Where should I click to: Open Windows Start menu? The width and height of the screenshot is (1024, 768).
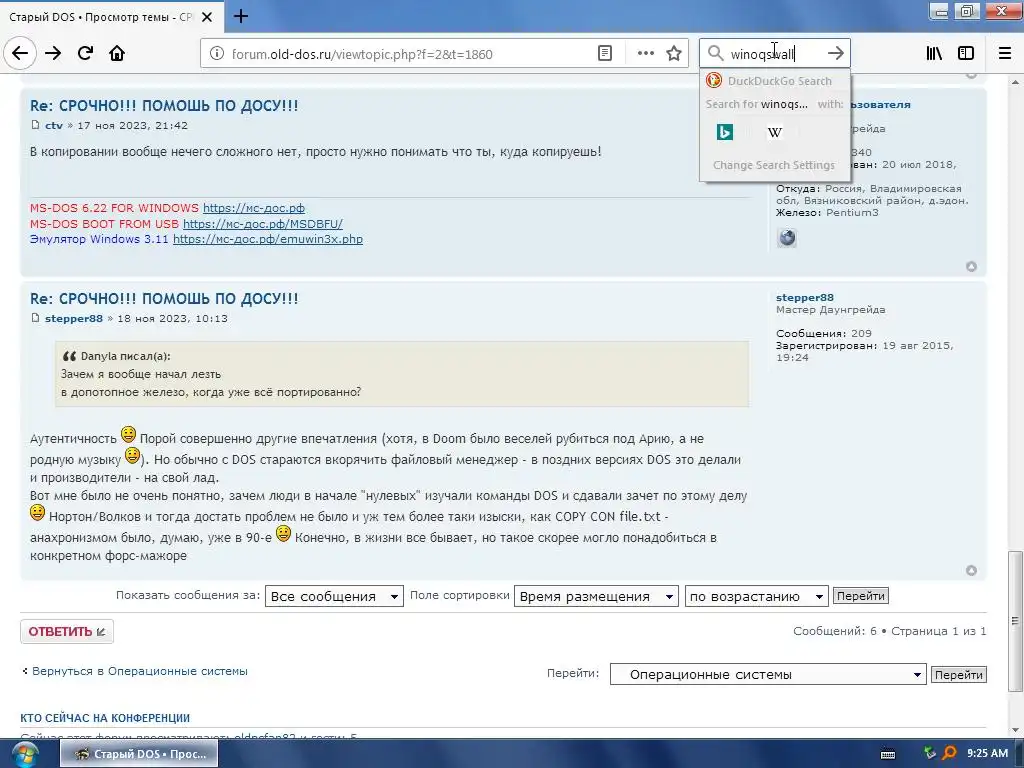(x=24, y=755)
